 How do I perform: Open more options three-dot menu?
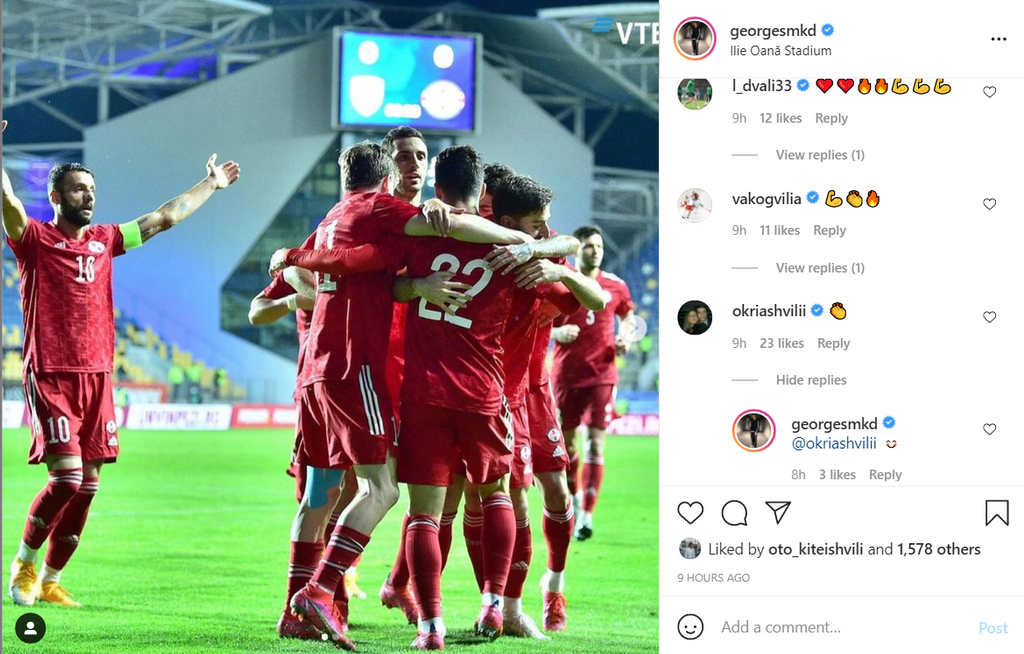coord(999,39)
